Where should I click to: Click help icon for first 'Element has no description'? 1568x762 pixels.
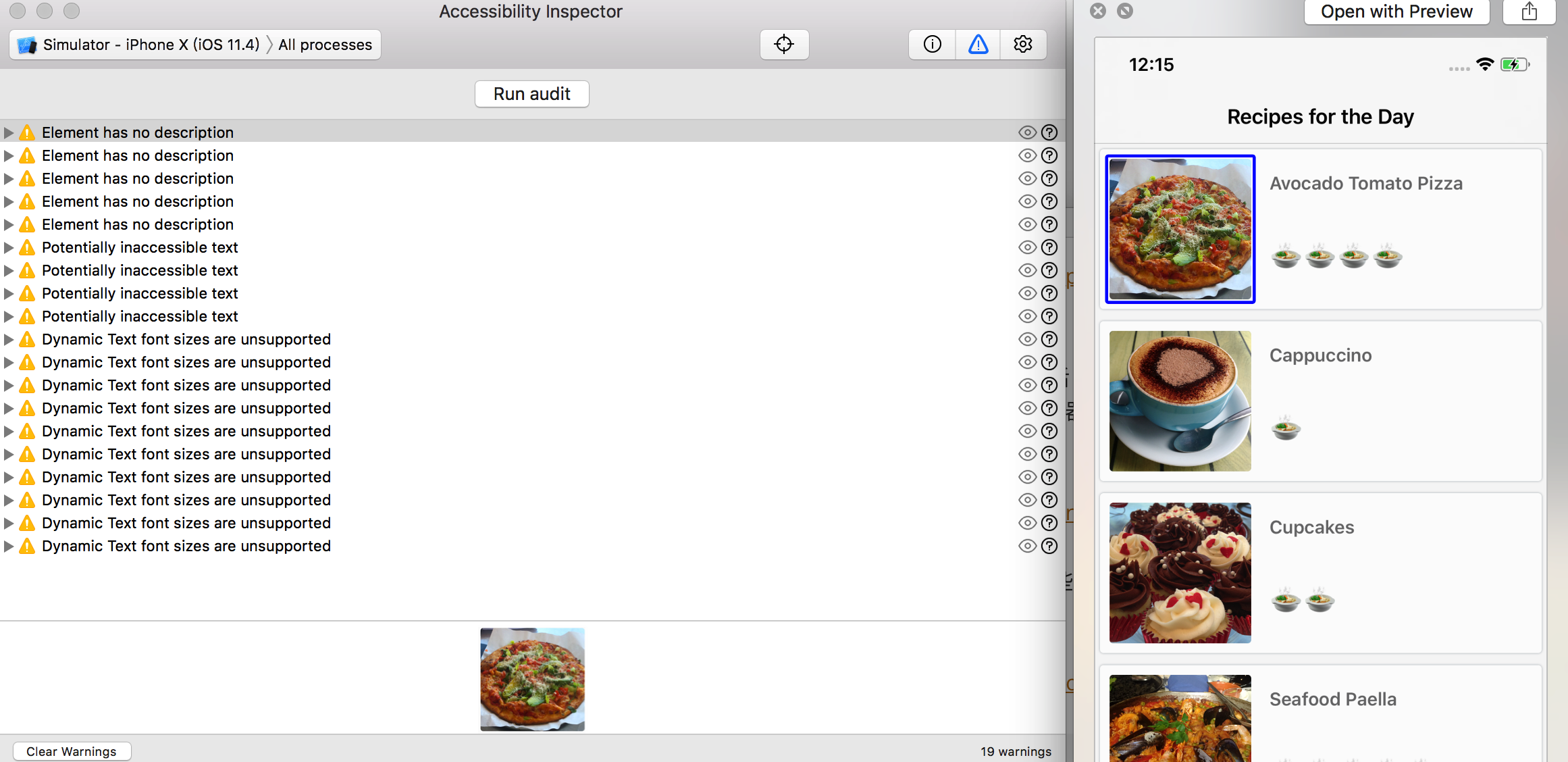point(1049,132)
